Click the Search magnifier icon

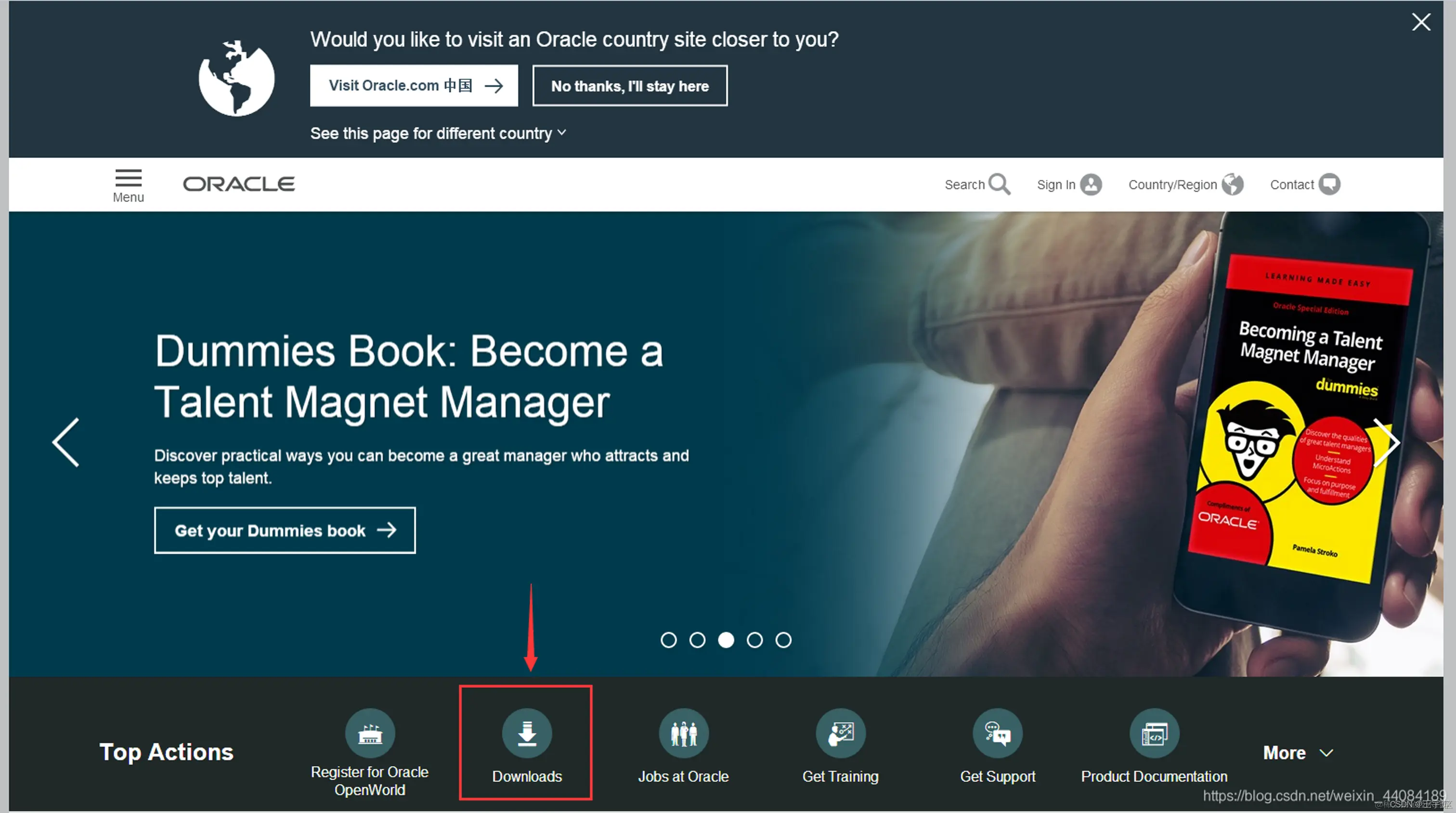click(999, 184)
